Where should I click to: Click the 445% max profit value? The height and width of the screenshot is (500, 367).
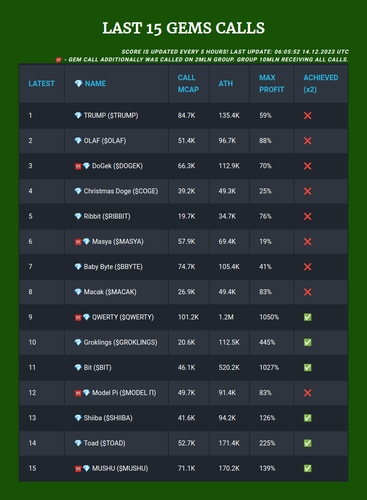[x=267, y=342]
